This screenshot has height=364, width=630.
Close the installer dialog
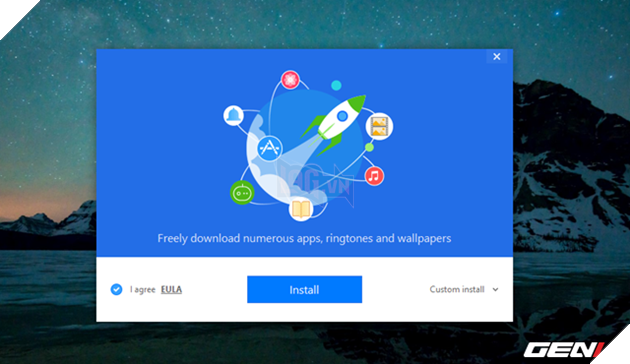click(497, 57)
